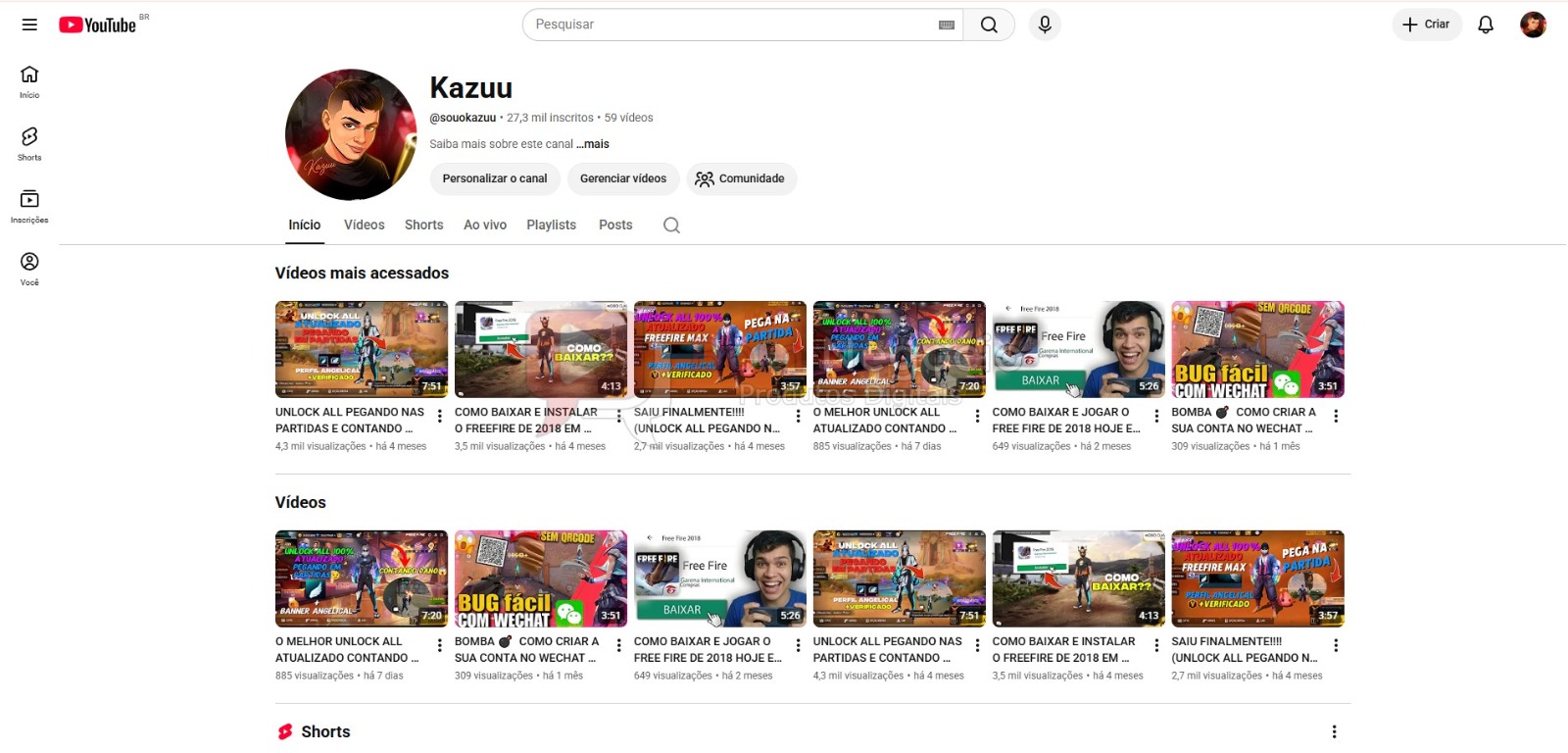Open options for BOMBA COMO CRIAR A in top videos

[1336, 416]
